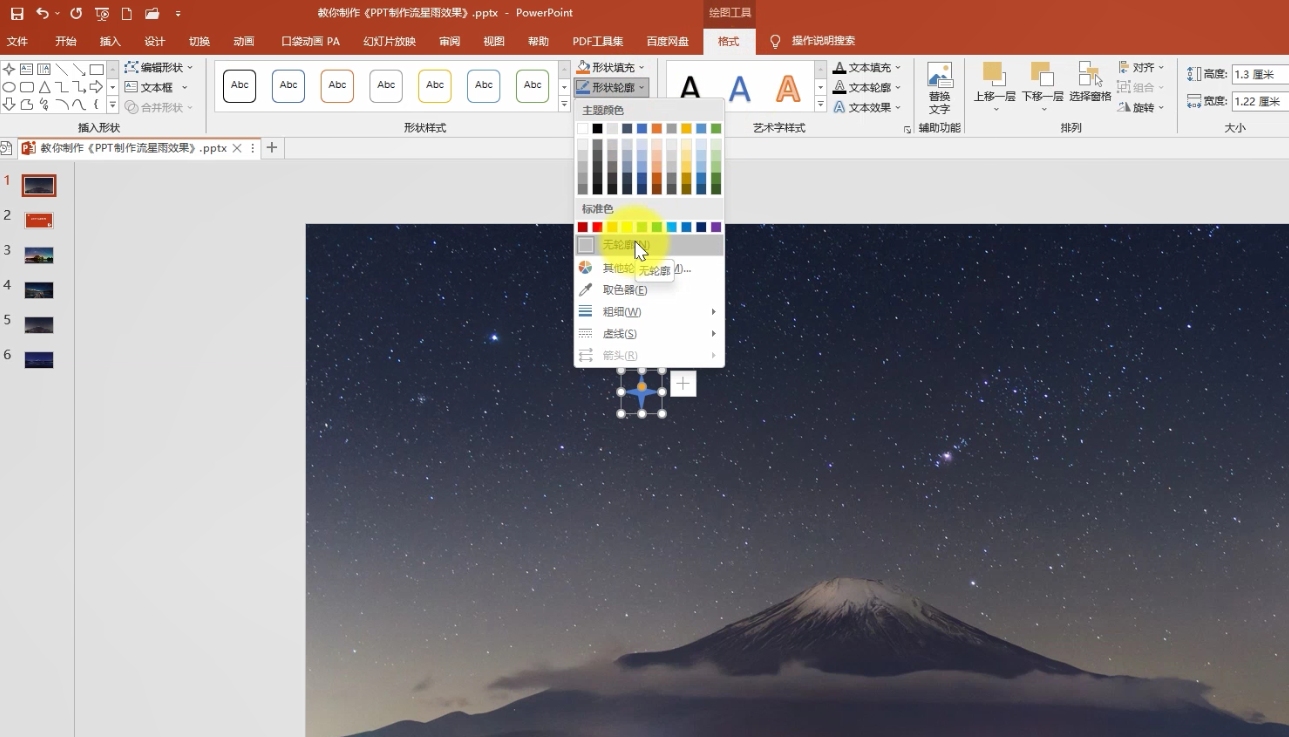The width and height of the screenshot is (1289, 737).
Task: Select the oval shape in shape gallery
Action: tap(9, 87)
